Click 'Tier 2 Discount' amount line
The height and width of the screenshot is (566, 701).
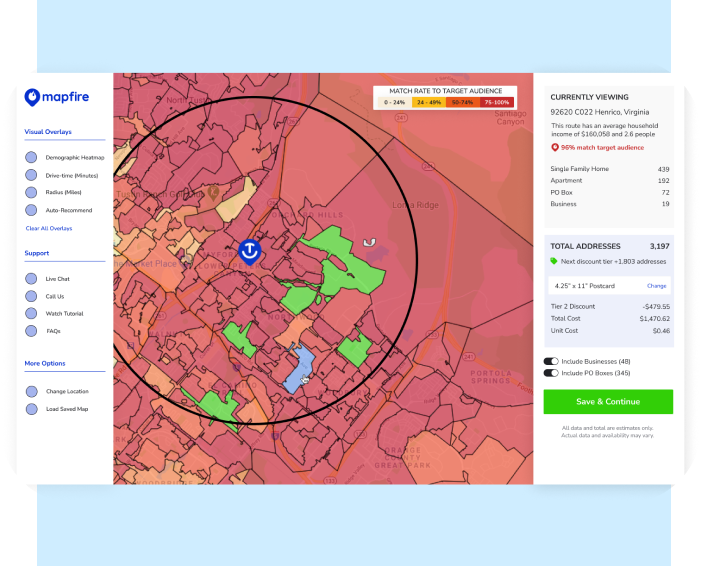[610, 307]
